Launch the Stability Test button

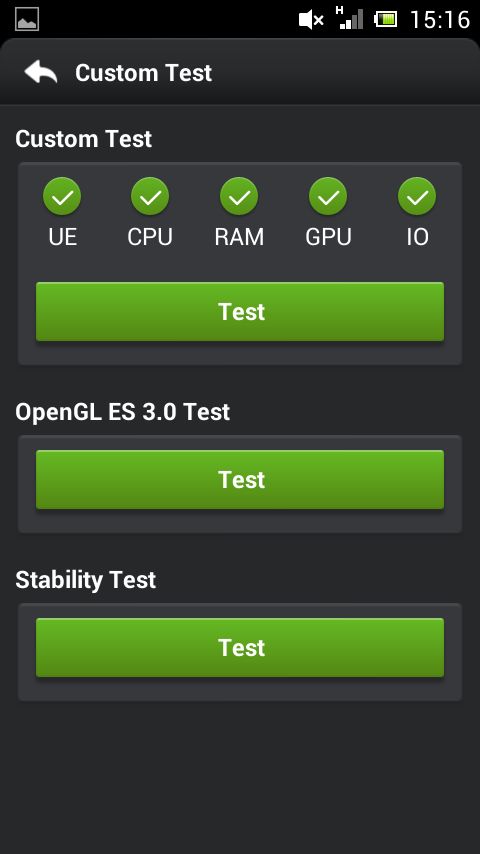tap(240, 648)
